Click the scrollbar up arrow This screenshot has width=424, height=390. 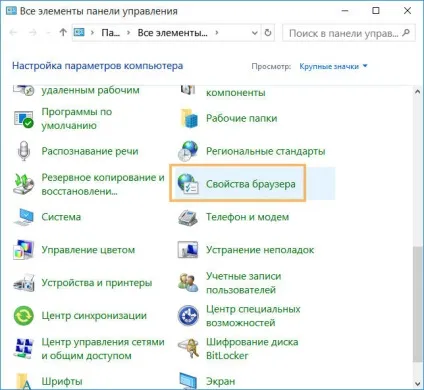click(417, 91)
